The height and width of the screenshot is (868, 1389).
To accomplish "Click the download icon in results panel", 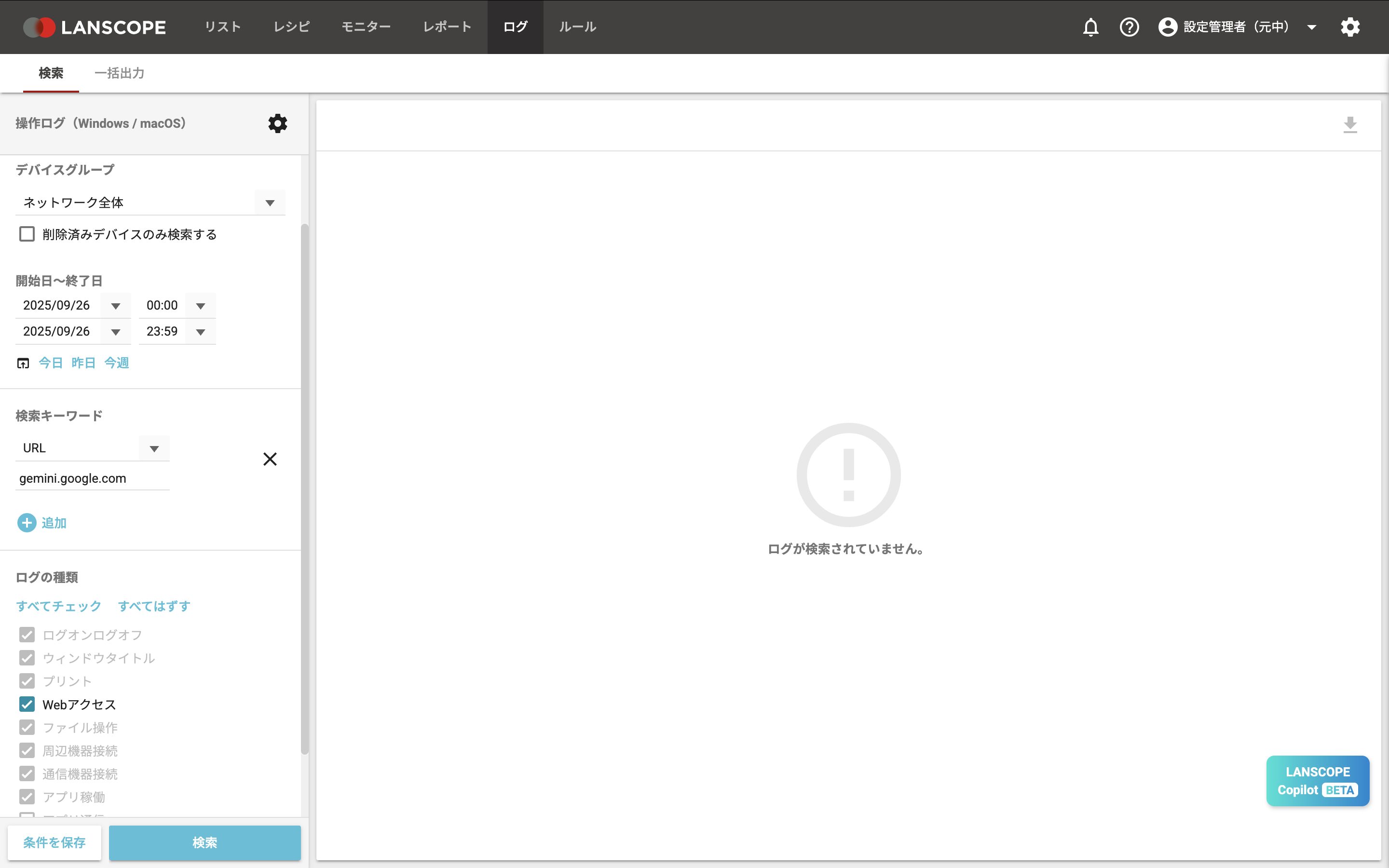I will click(1350, 124).
